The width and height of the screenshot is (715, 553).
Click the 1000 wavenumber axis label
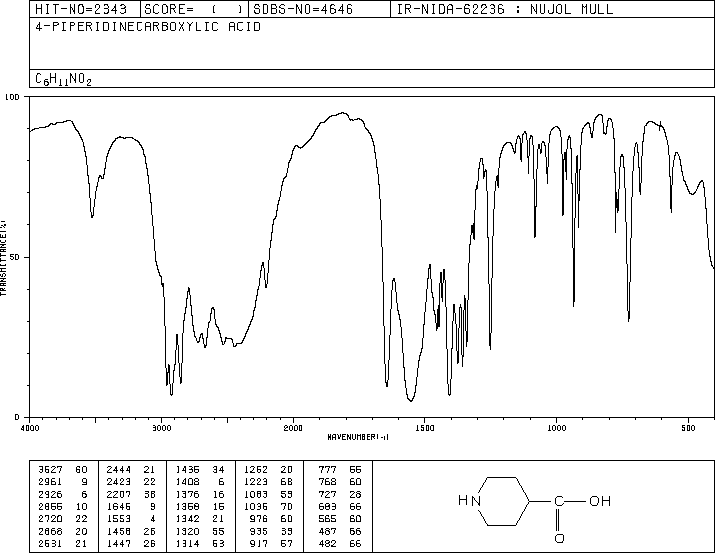556,428
